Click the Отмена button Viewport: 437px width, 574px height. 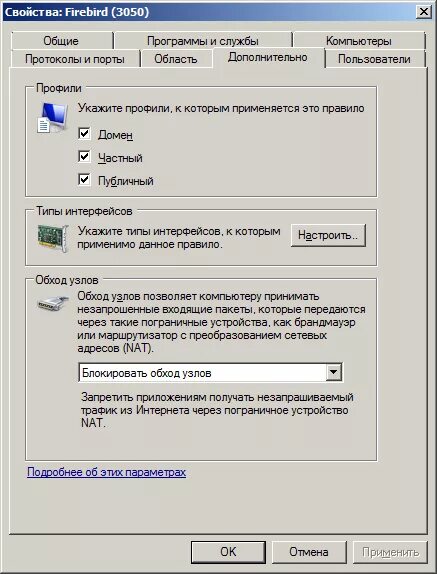click(309, 552)
